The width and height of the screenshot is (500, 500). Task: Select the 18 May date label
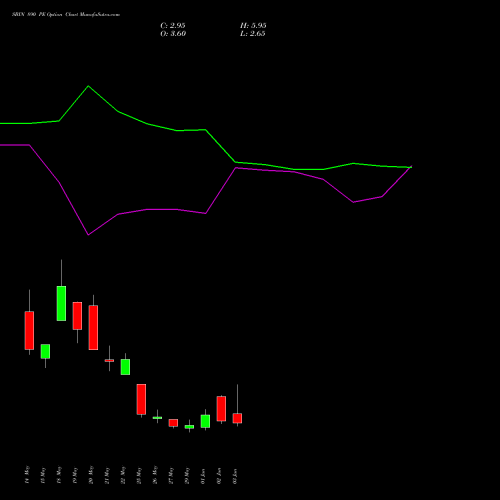point(59,474)
